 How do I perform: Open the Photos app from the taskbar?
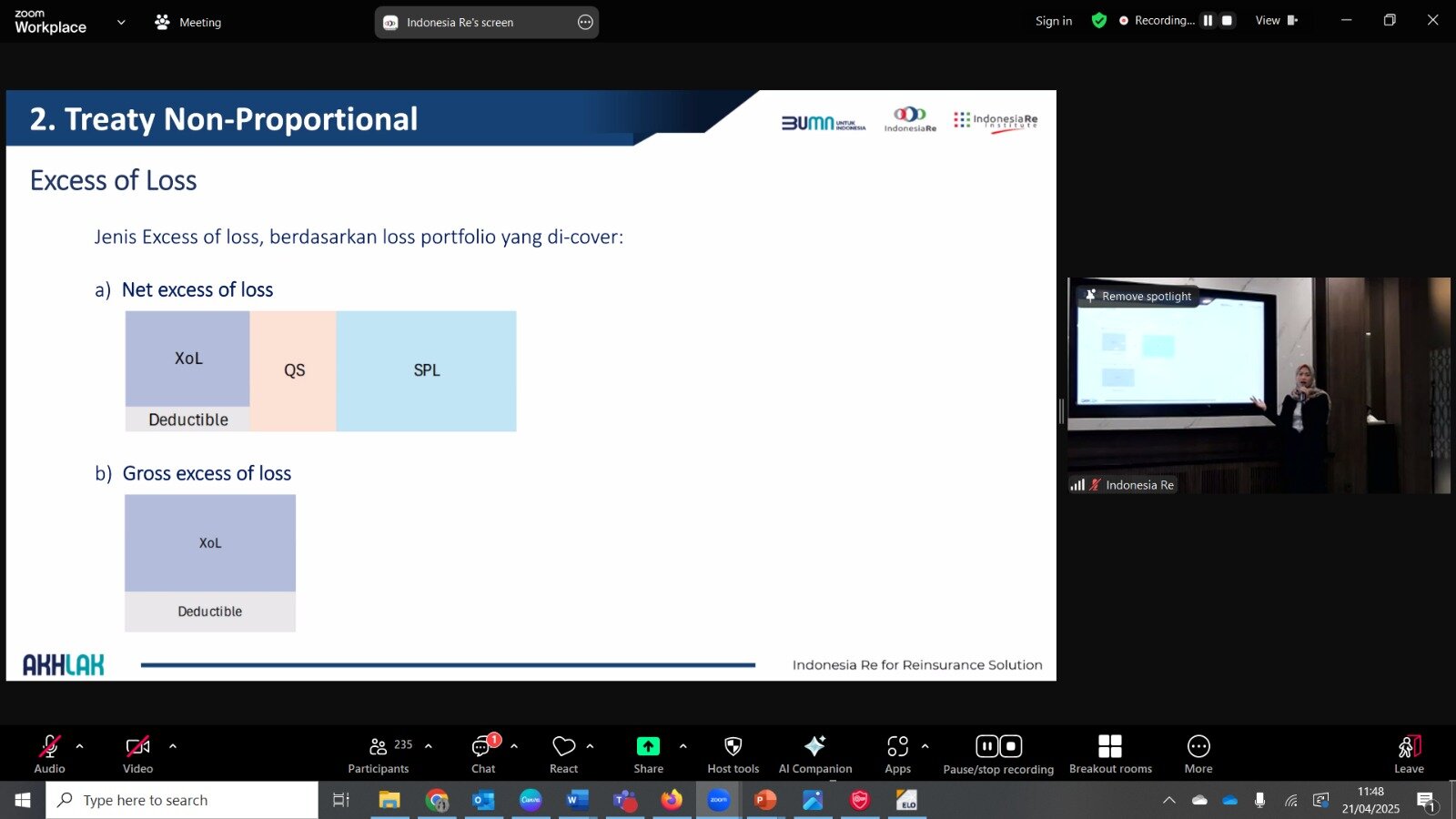813,800
